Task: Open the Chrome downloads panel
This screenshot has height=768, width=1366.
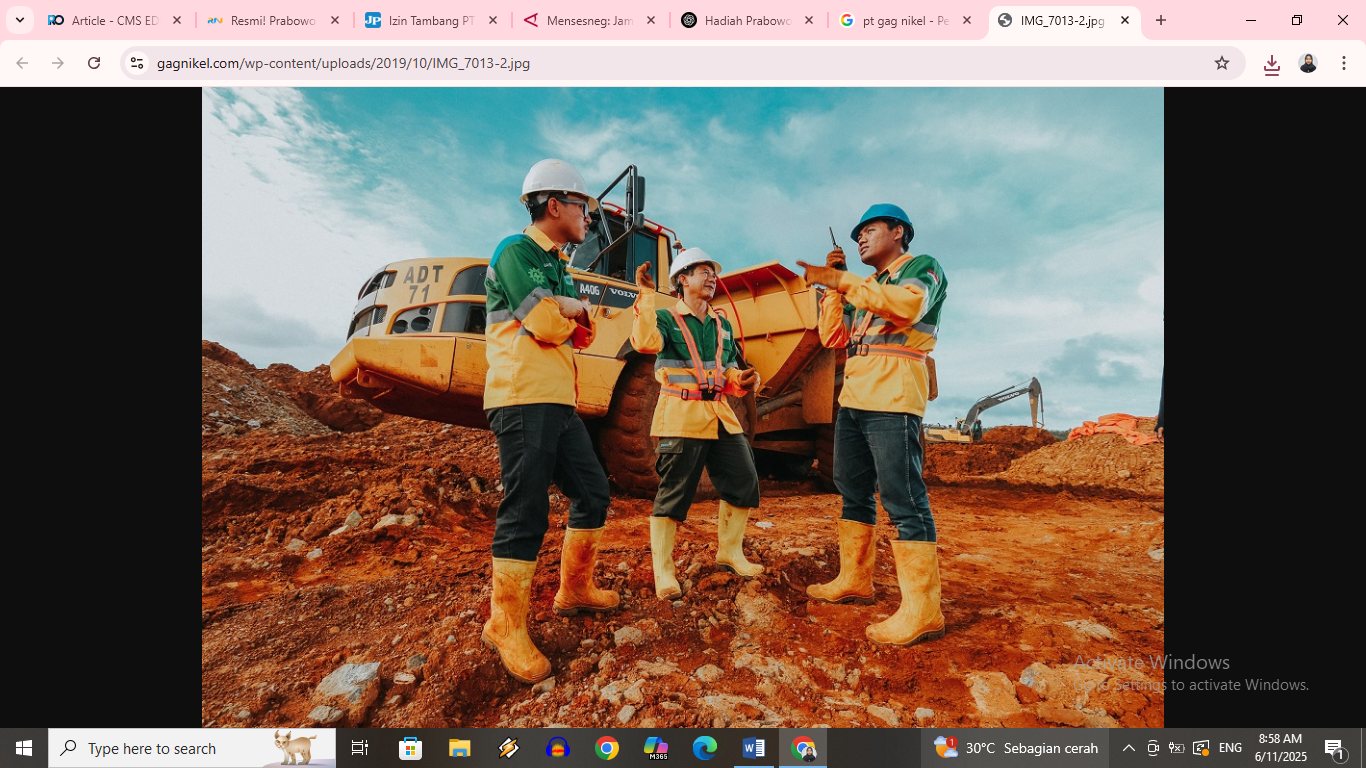Action: tap(1272, 64)
